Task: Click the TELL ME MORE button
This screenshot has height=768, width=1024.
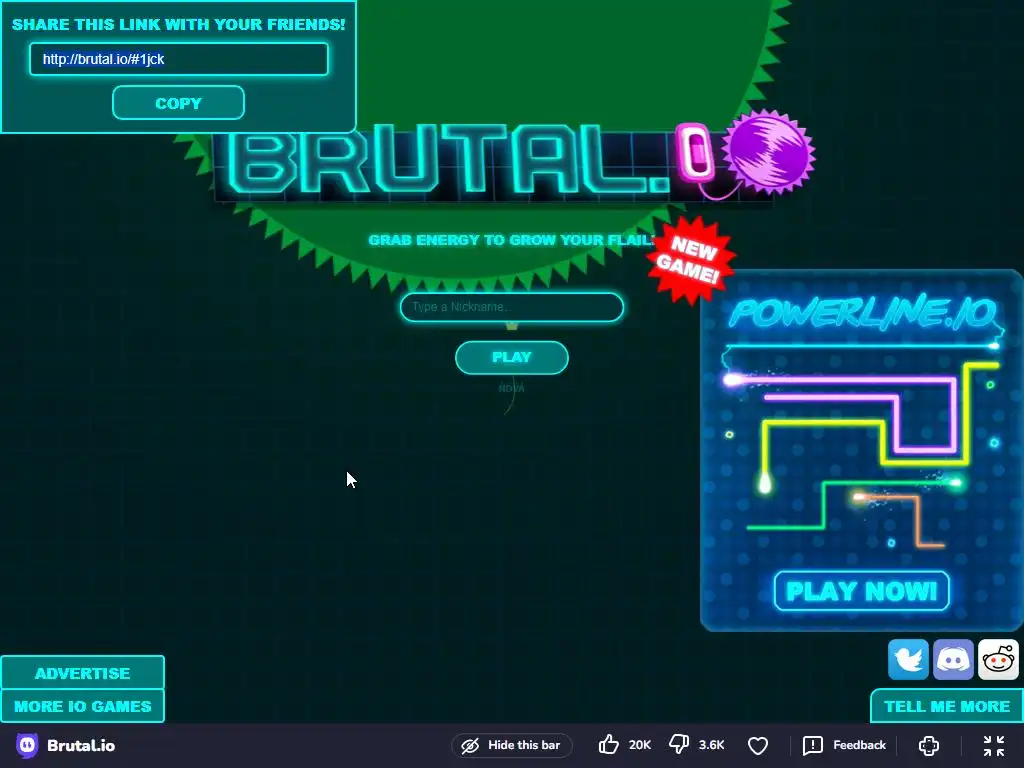Action: tap(947, 706)
